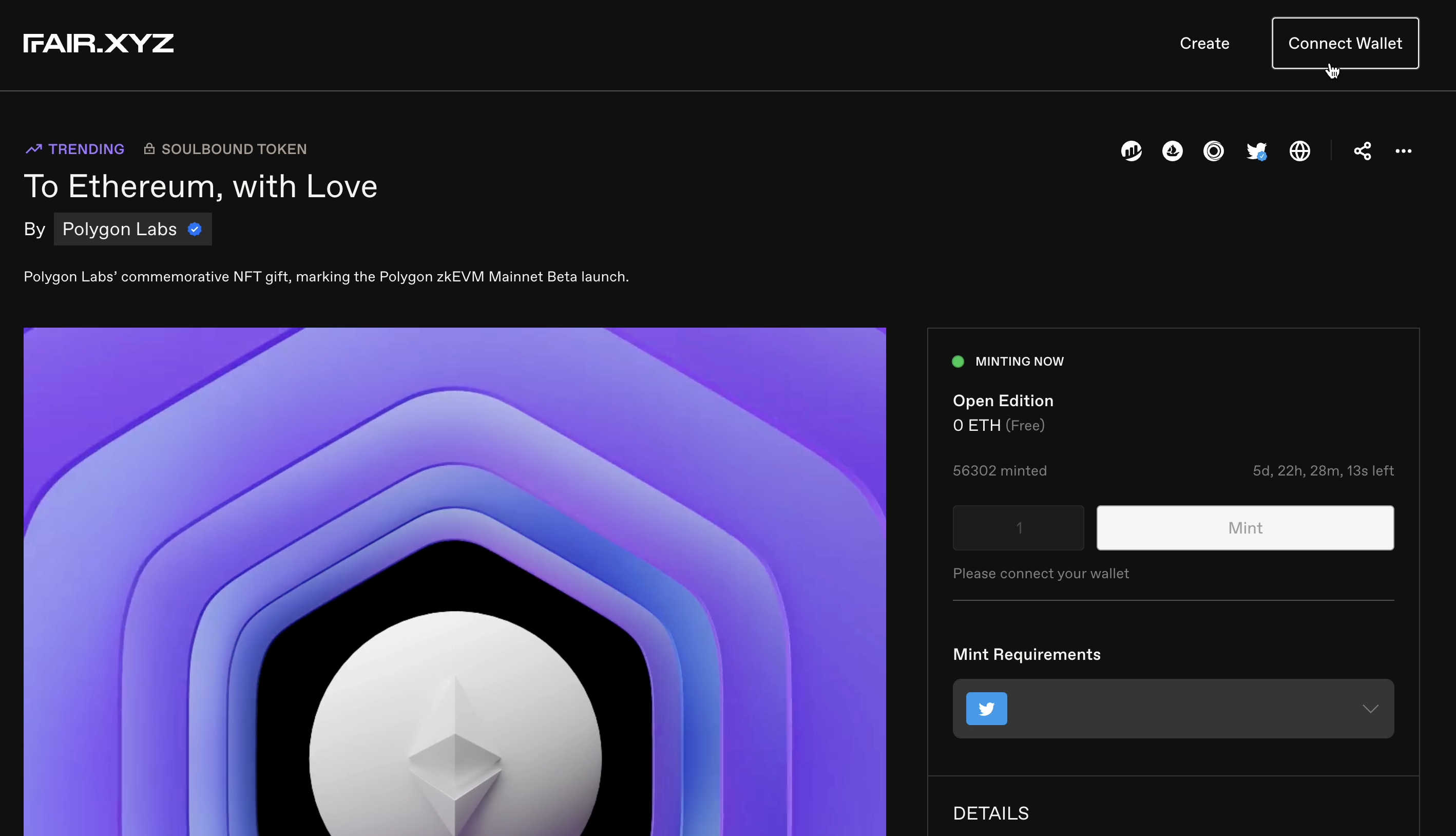Open the Polygon Labs creator page
The width and height of the screenshot is (1456, 836).
coord(120,229)
